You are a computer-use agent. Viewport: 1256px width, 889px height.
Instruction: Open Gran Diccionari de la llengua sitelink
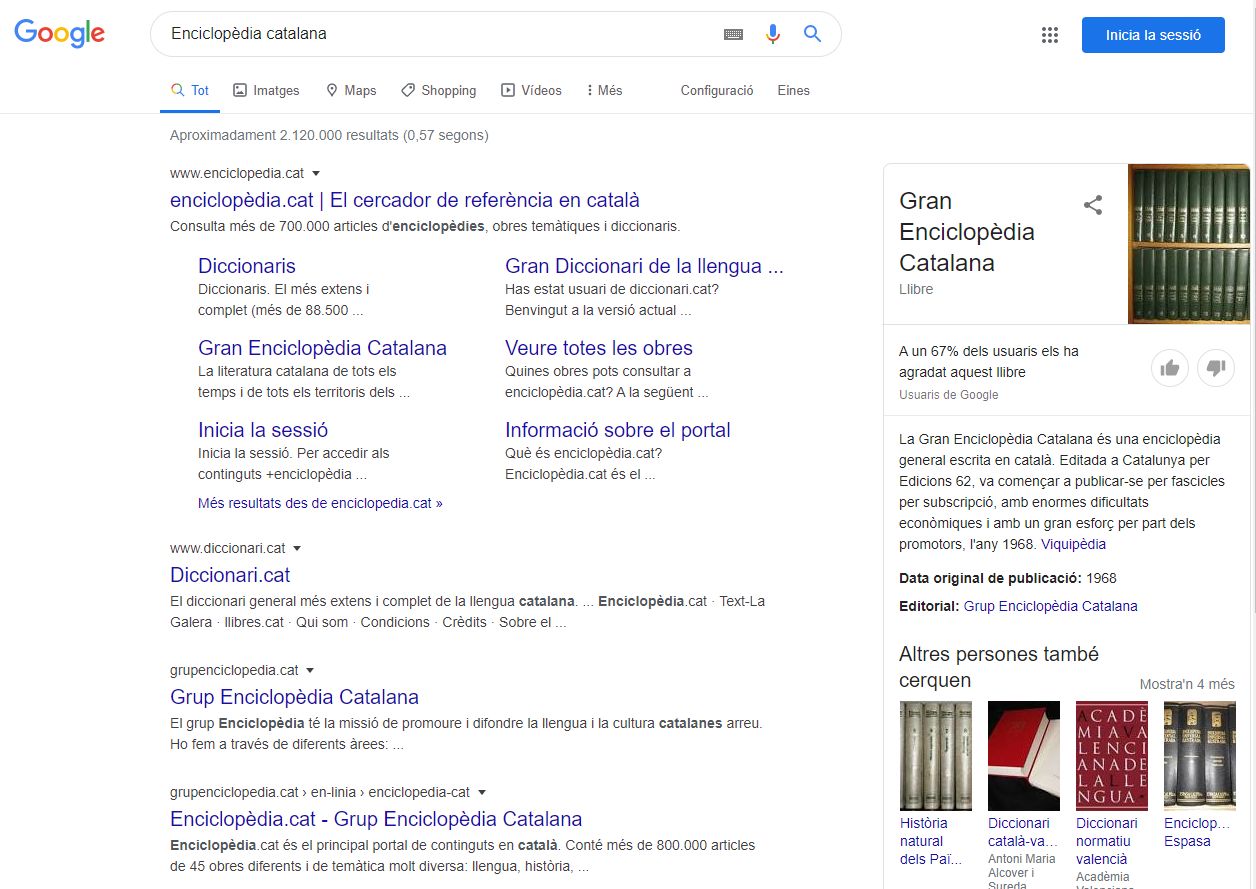(x=644, y=266)
